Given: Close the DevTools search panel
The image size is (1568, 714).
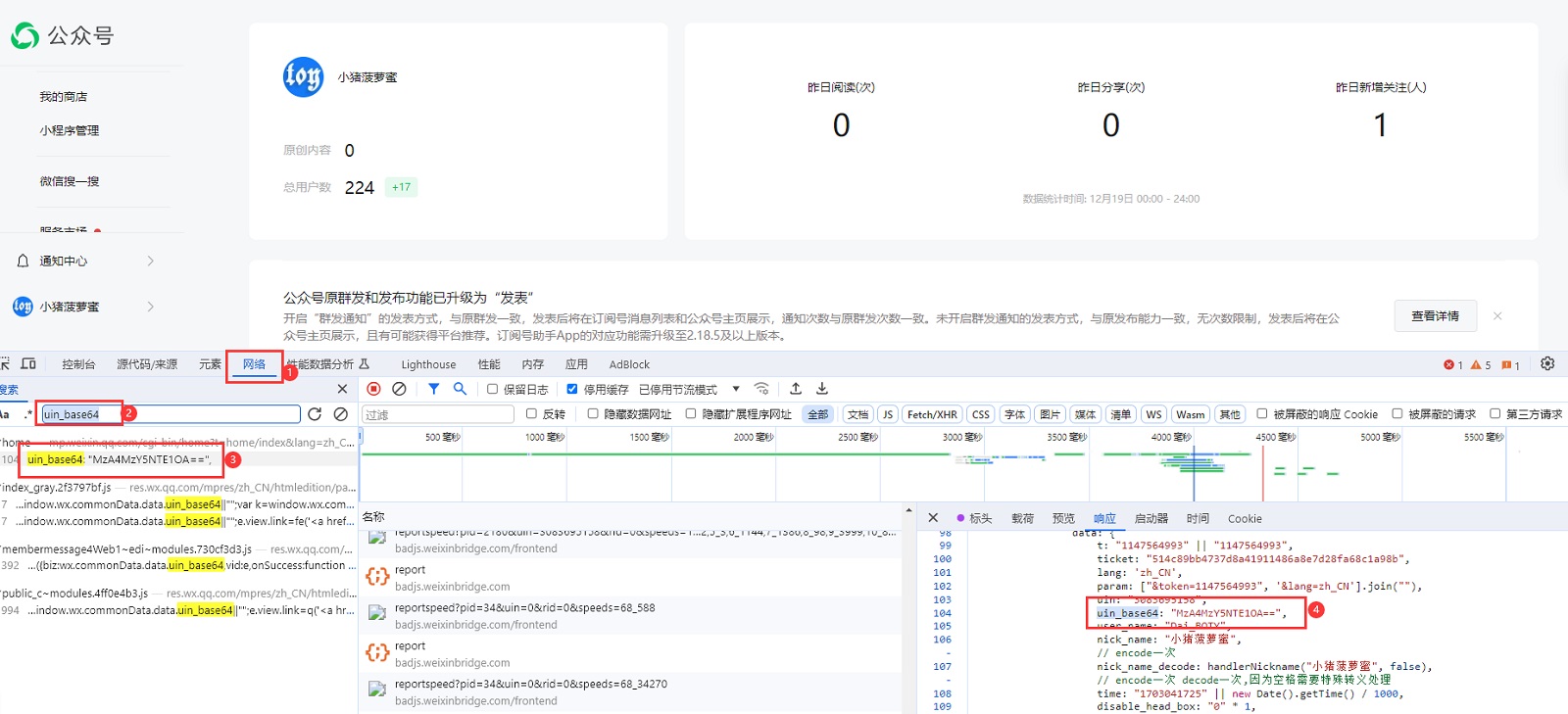Looking at the screenshot, I should 342,389.
